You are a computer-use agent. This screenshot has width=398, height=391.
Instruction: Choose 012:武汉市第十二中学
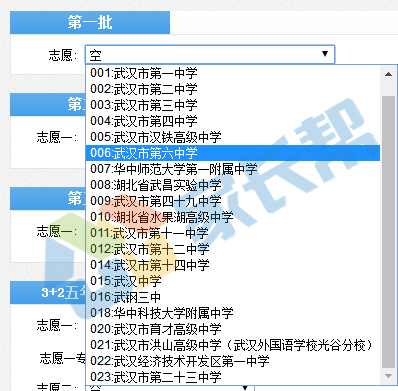[x=233, y=249]
